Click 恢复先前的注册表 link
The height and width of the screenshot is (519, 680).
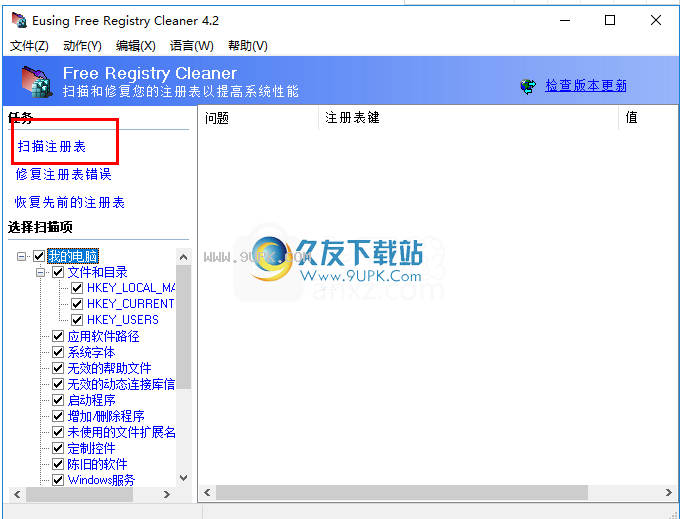point(70,202)
